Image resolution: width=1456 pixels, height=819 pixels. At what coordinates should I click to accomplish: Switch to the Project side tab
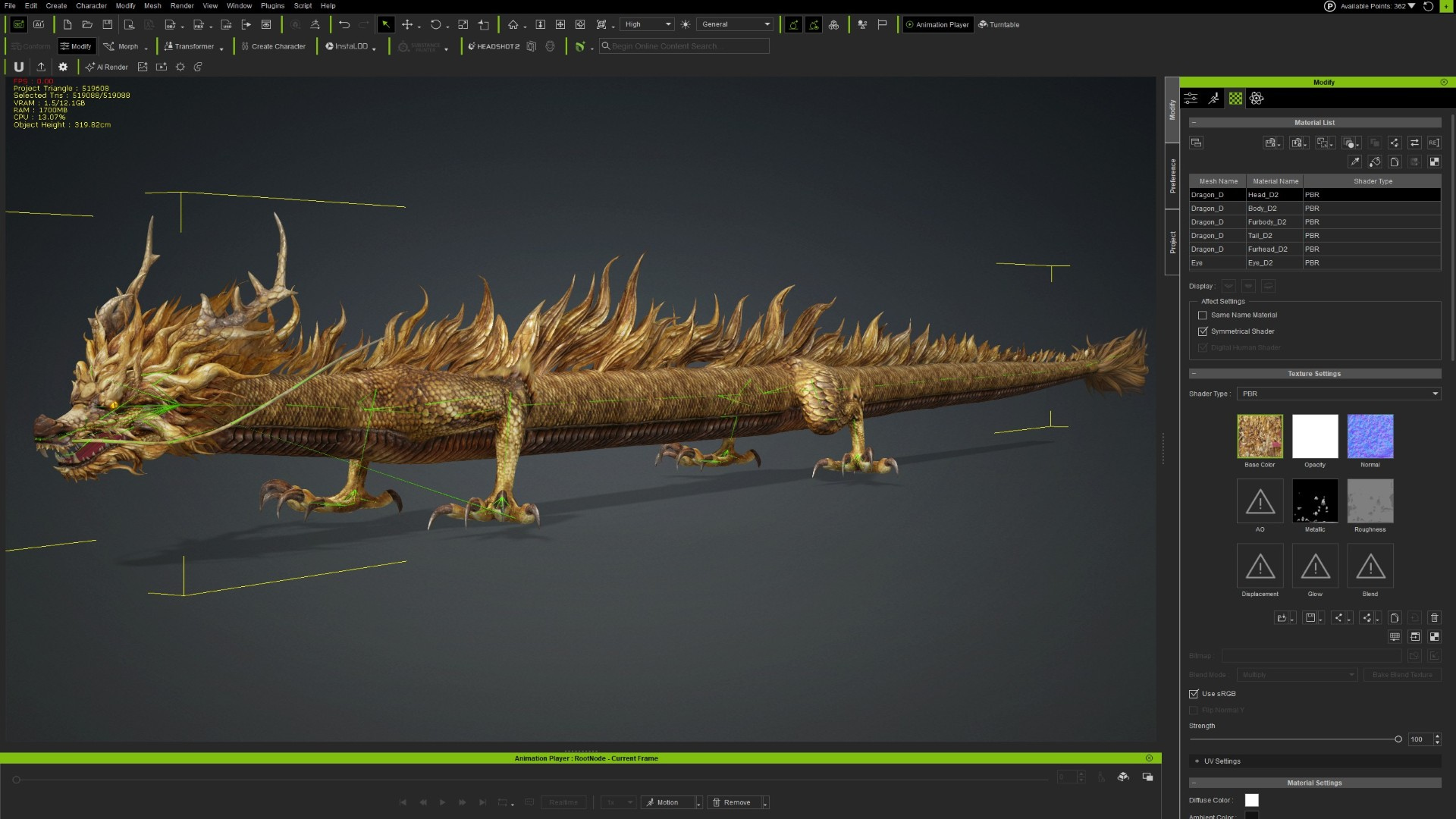[x=1172, y=242]
